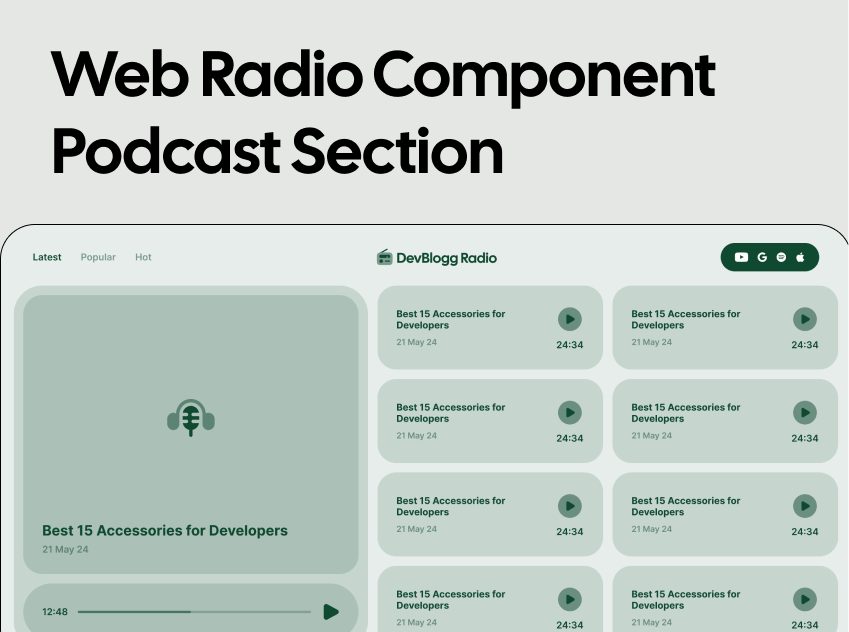Switch to the Popular tab
849x632 pixels.
[x=98, y=257]
